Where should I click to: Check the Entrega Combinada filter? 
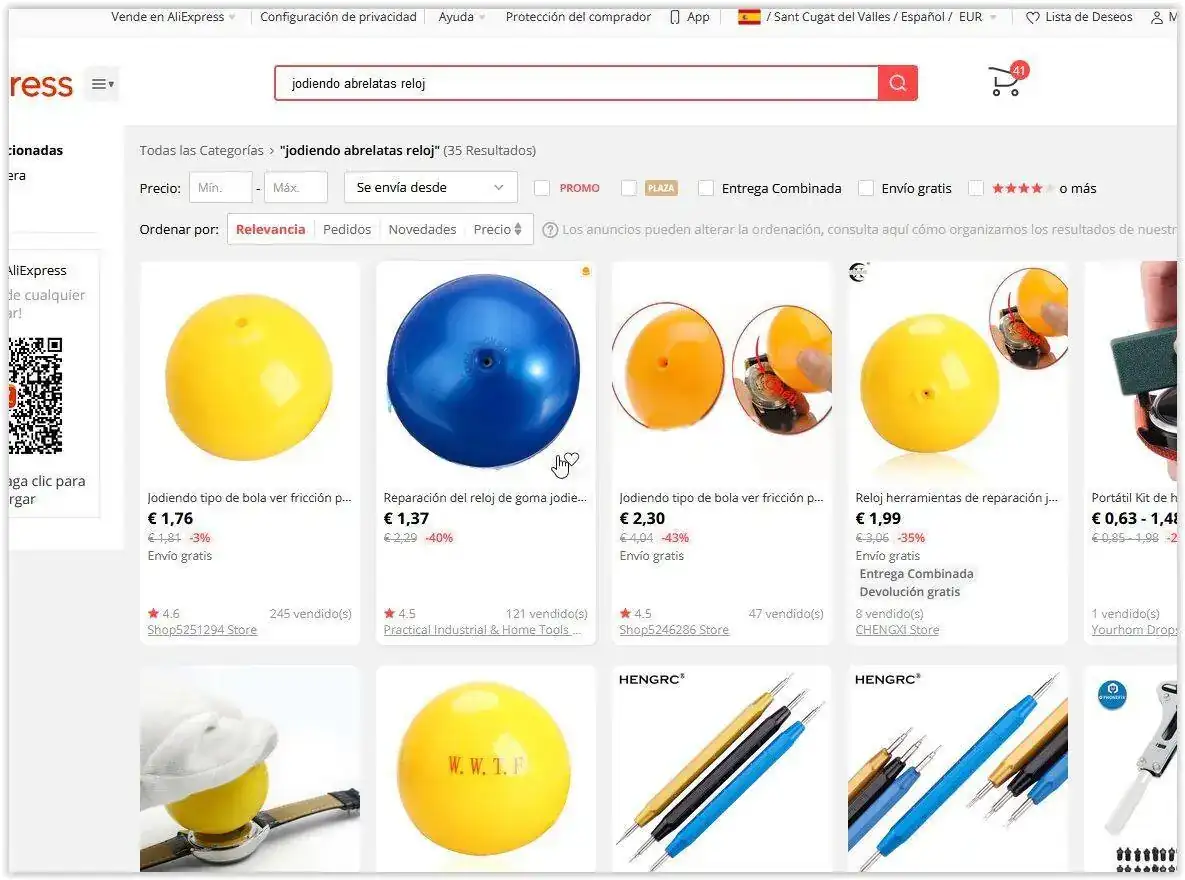point(706,188)
